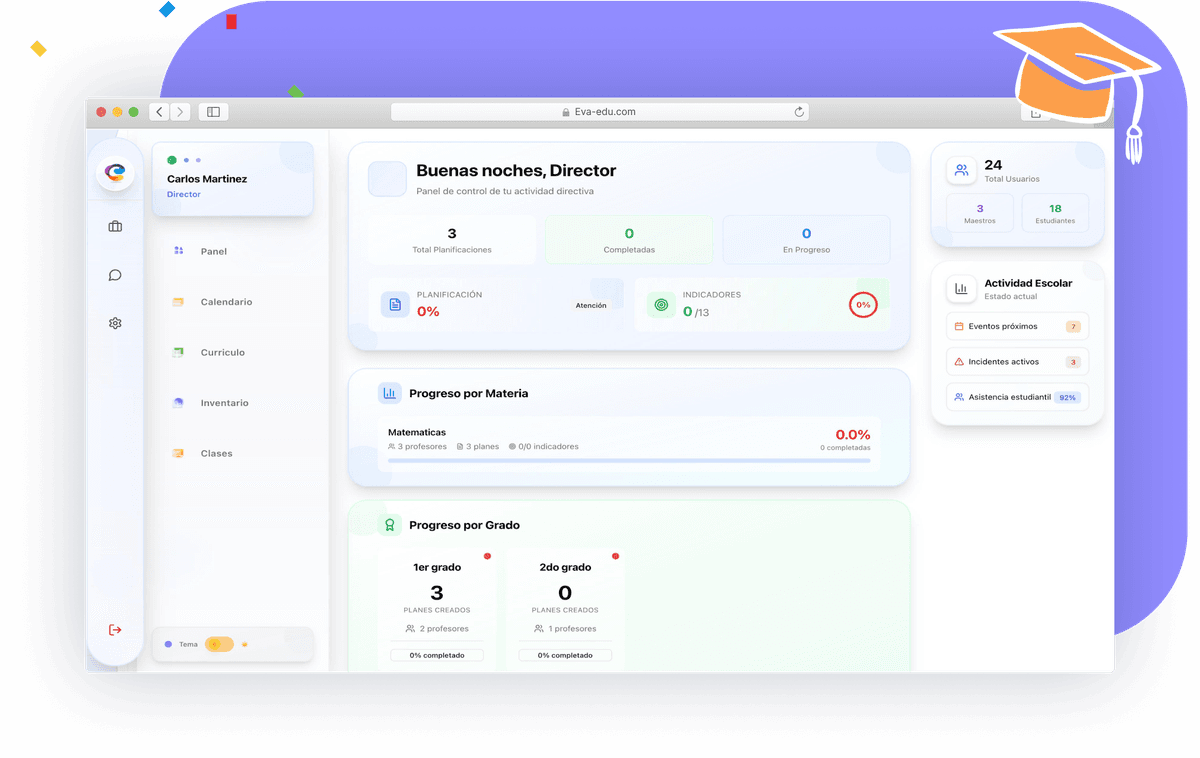This screenshot has width=1200, height=758.
Task: Click the Eventos próximos toggle row
Action: pos(1017,326)
